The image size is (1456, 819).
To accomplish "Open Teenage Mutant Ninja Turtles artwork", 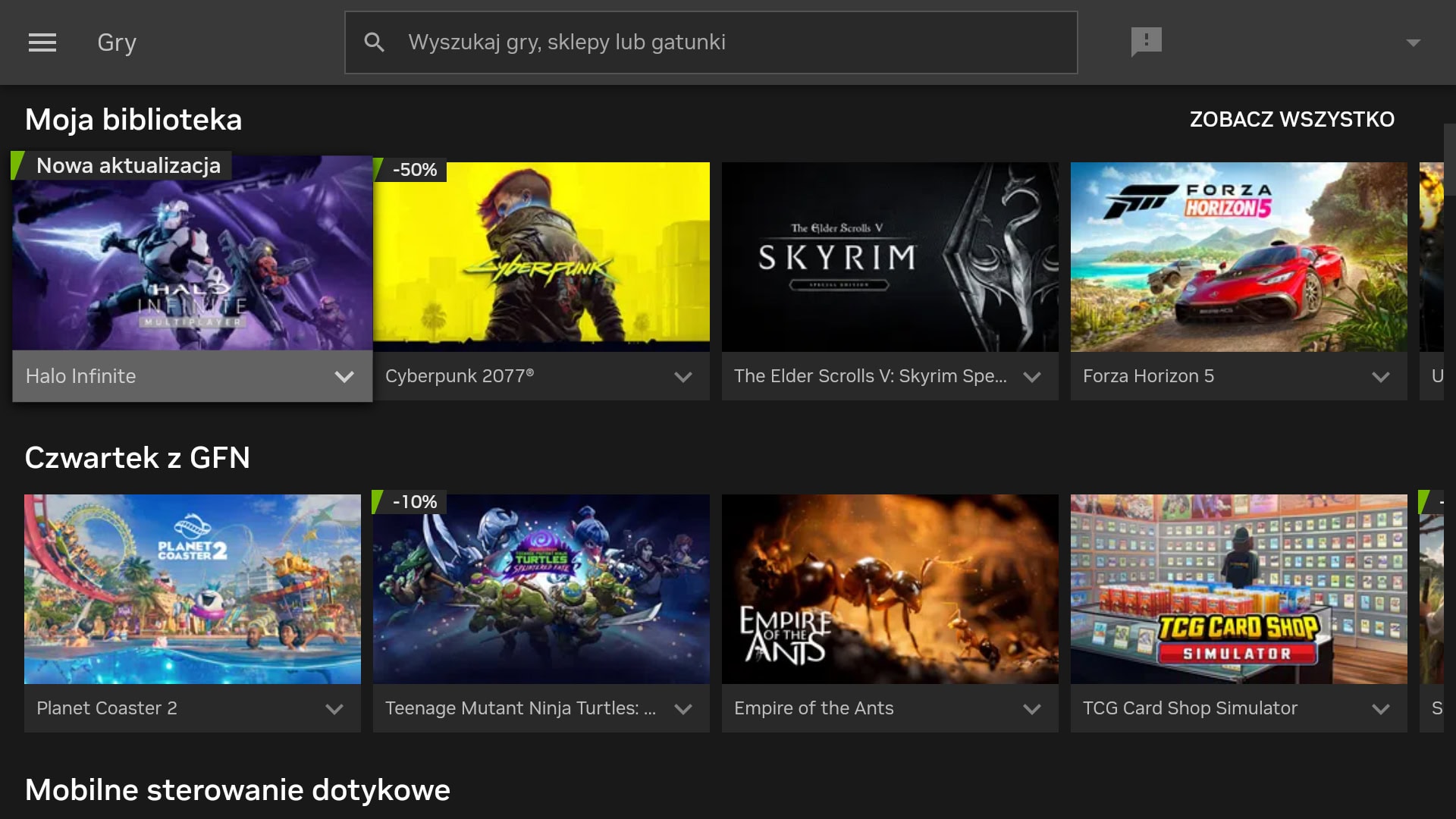I will click(x=541, y=589).
